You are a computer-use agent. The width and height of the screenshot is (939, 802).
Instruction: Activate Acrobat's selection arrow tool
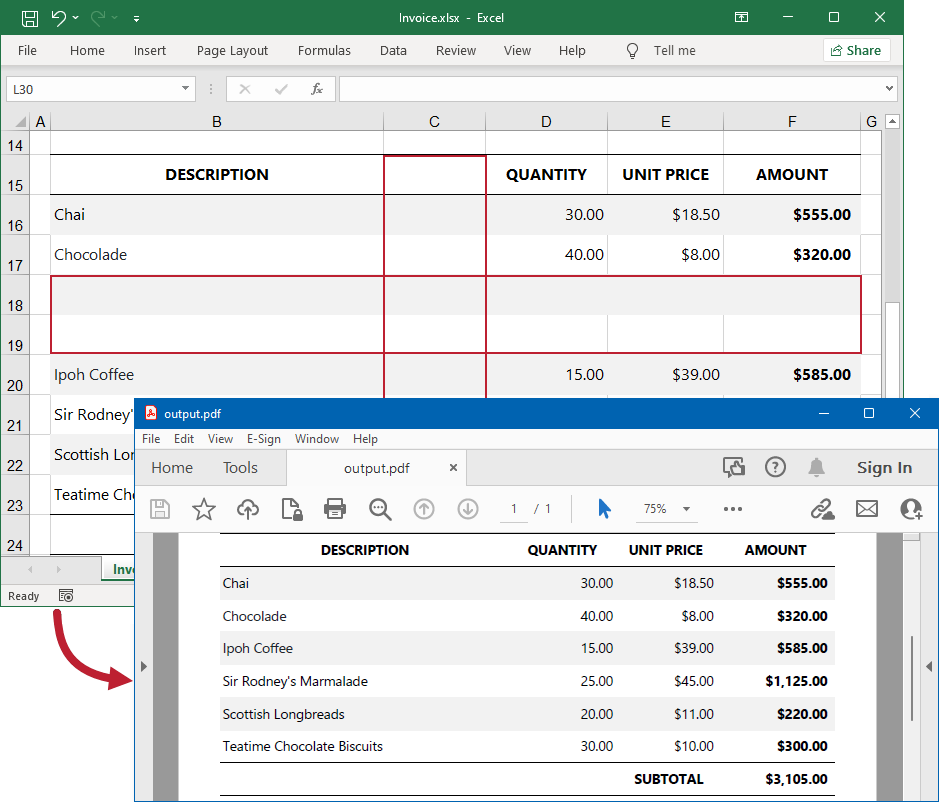click(604, 509)
